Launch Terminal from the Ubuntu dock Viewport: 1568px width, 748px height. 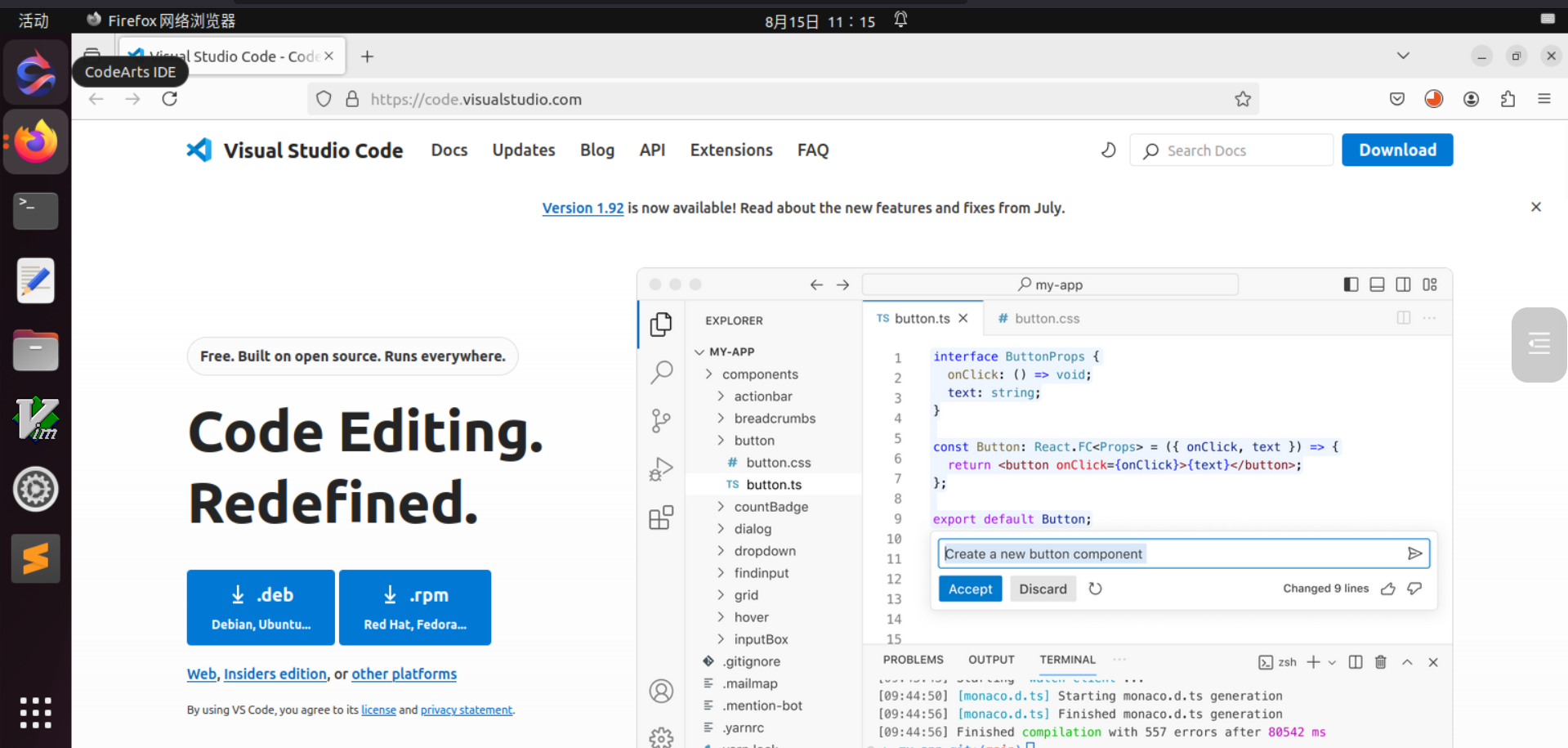click(35, 211)
